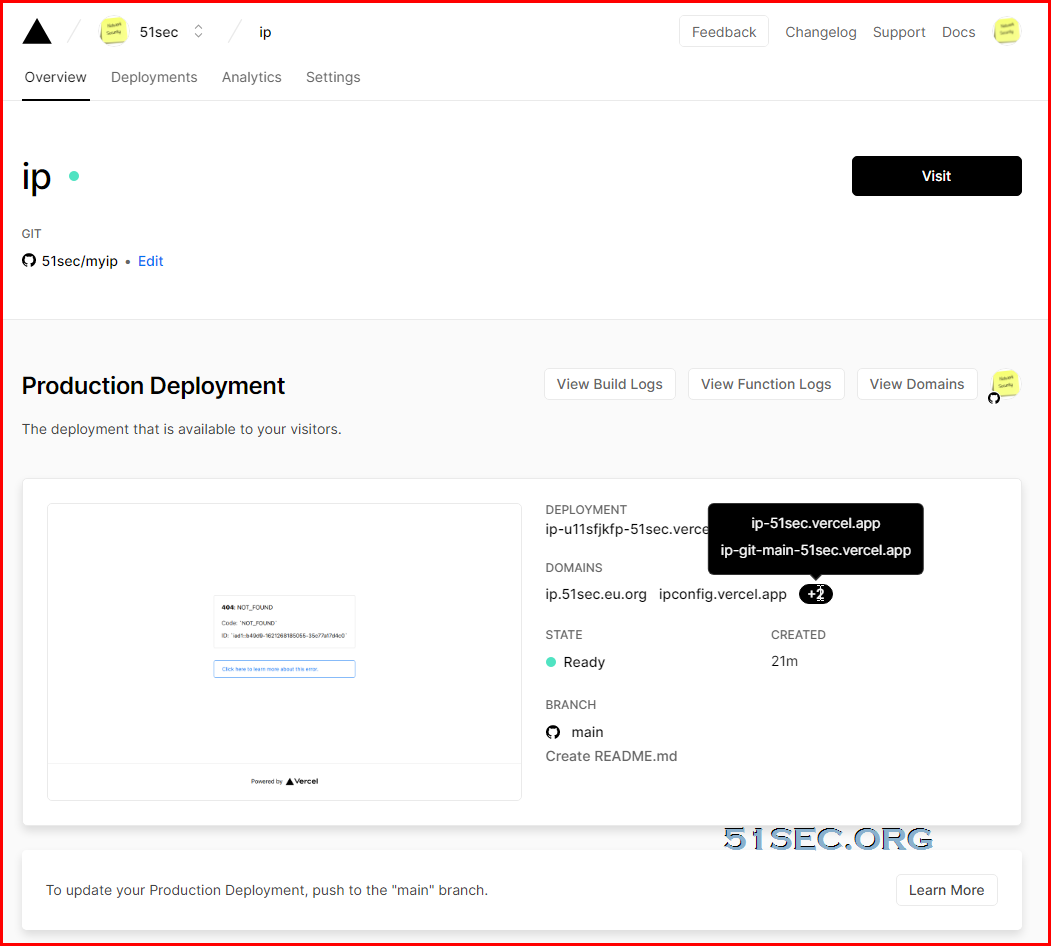The image size is (1051, 946).
Task: Click the green status dot beside ip title
Action: pyautogui.click(x=74, y=176)
